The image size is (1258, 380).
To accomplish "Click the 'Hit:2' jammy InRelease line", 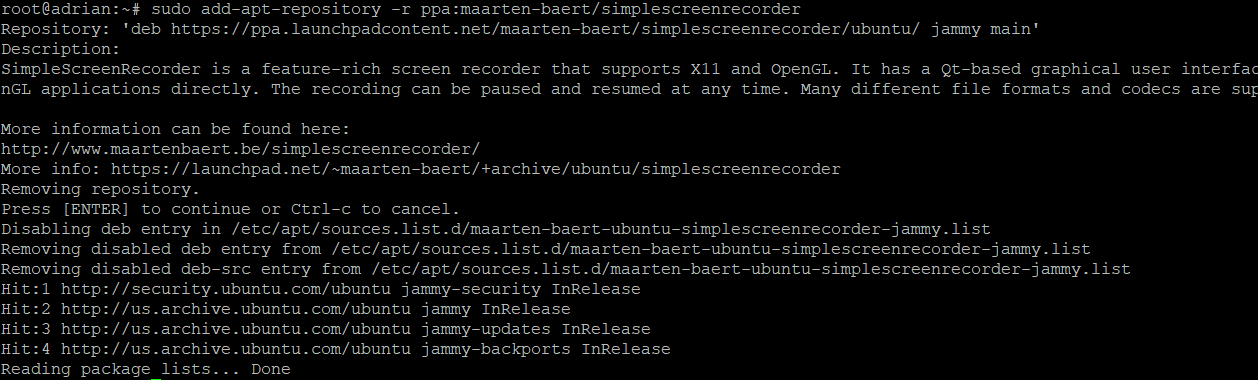I will 286,309.
